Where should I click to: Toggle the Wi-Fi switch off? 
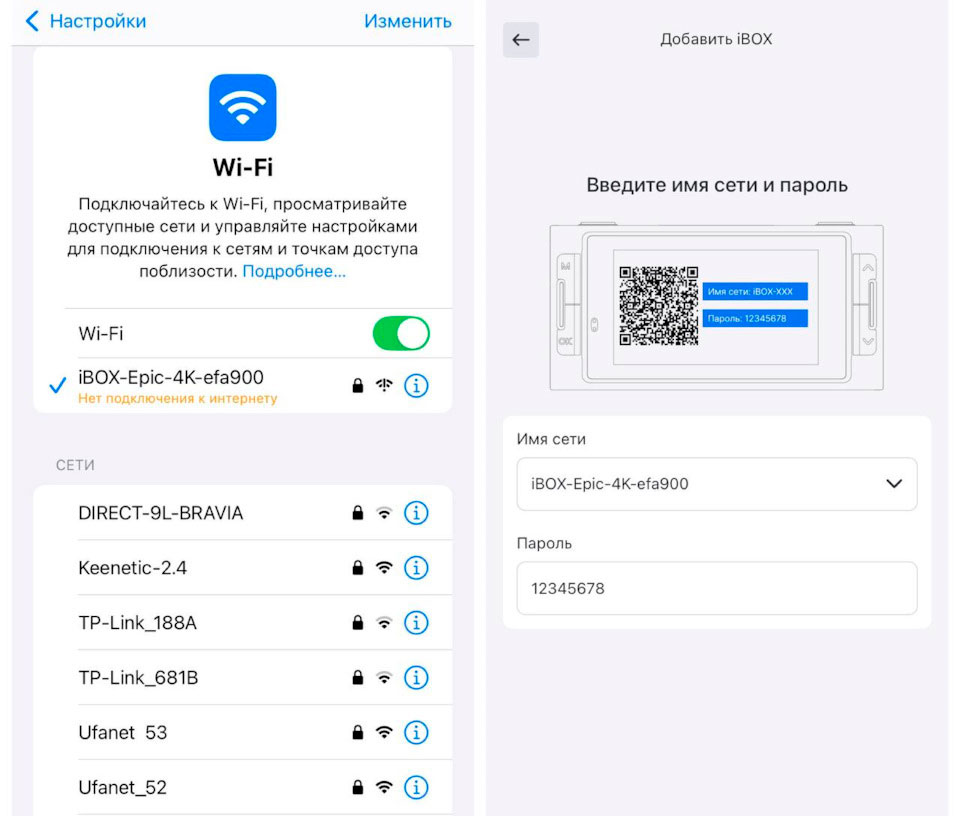pyautogui.click(x=401, y=334)
